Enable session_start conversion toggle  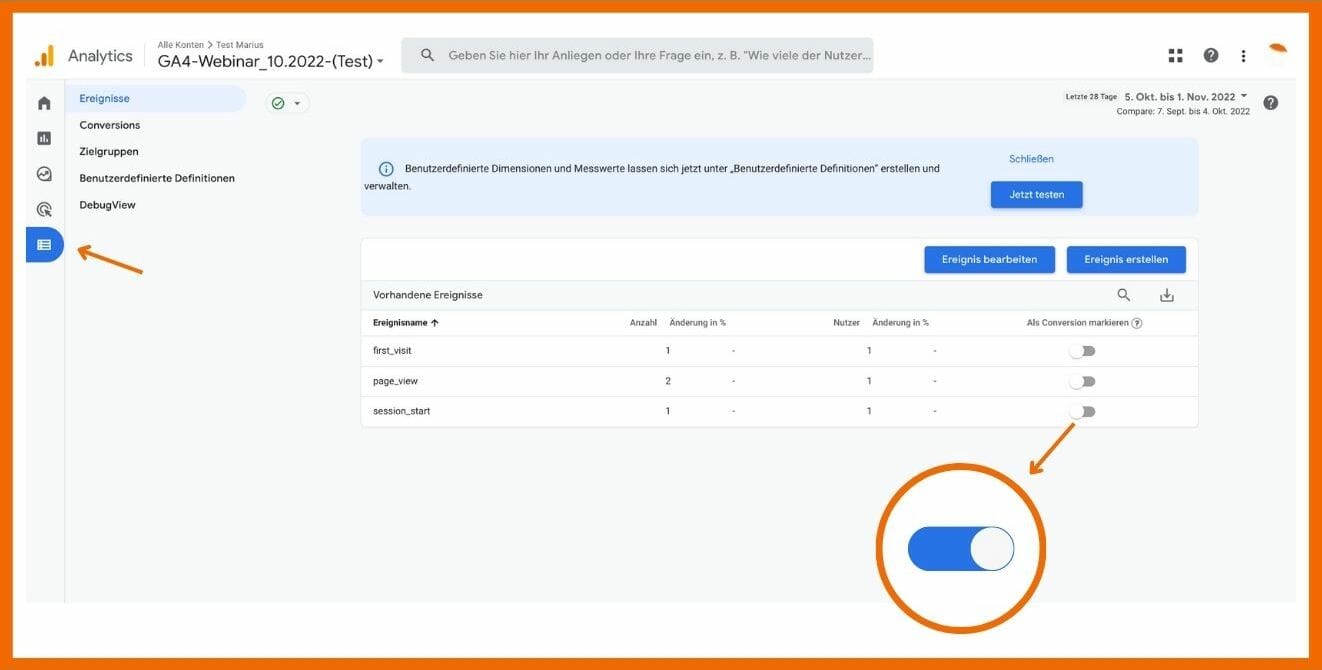coord(1082,411)
